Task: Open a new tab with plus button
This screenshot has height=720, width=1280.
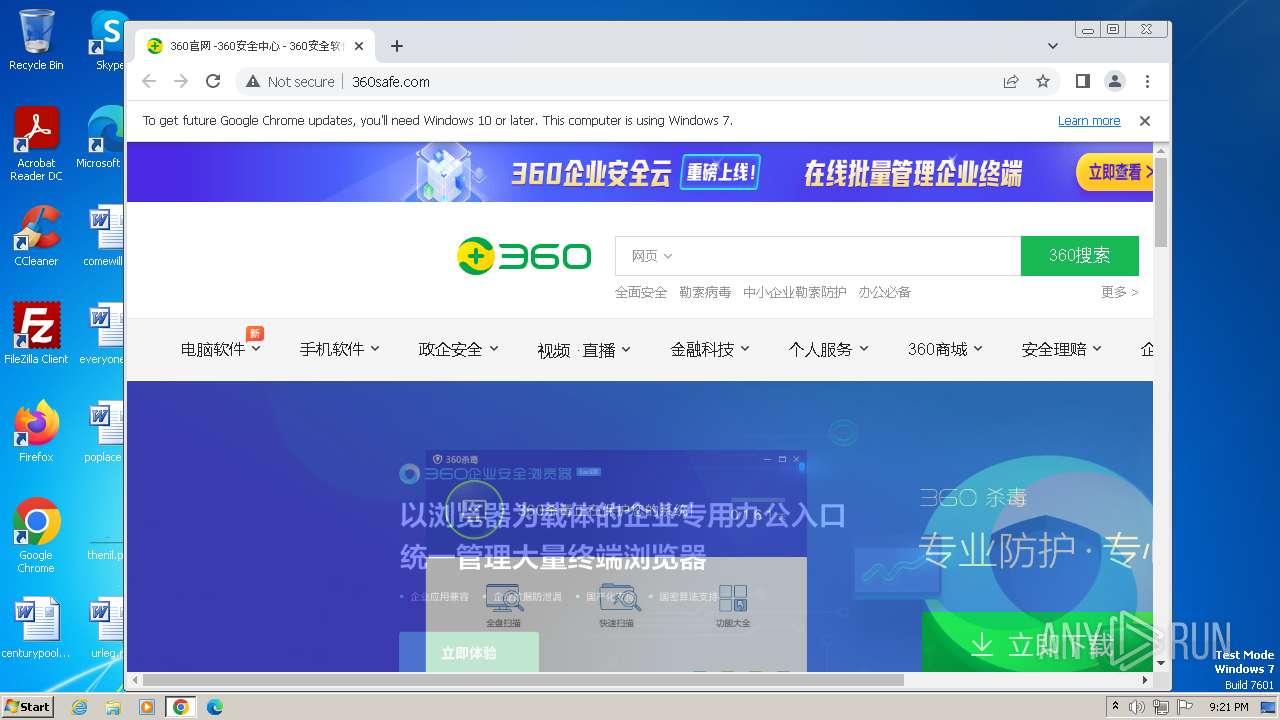Action: 397,46
